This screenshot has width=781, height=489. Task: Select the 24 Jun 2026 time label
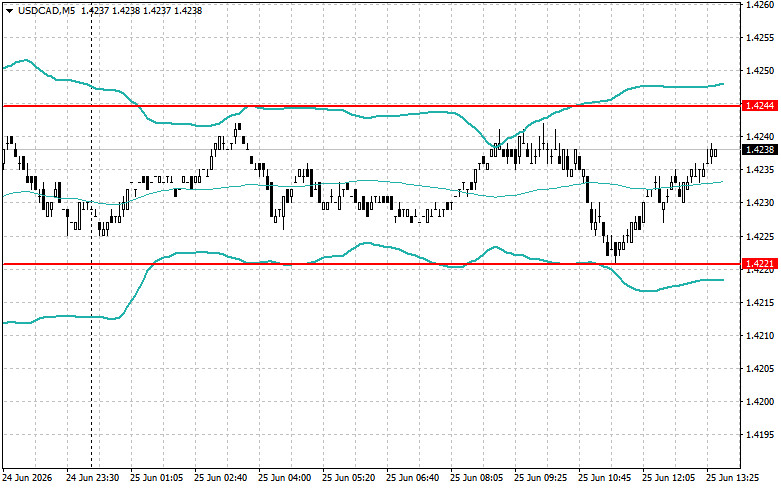click(x=27, y=478)
